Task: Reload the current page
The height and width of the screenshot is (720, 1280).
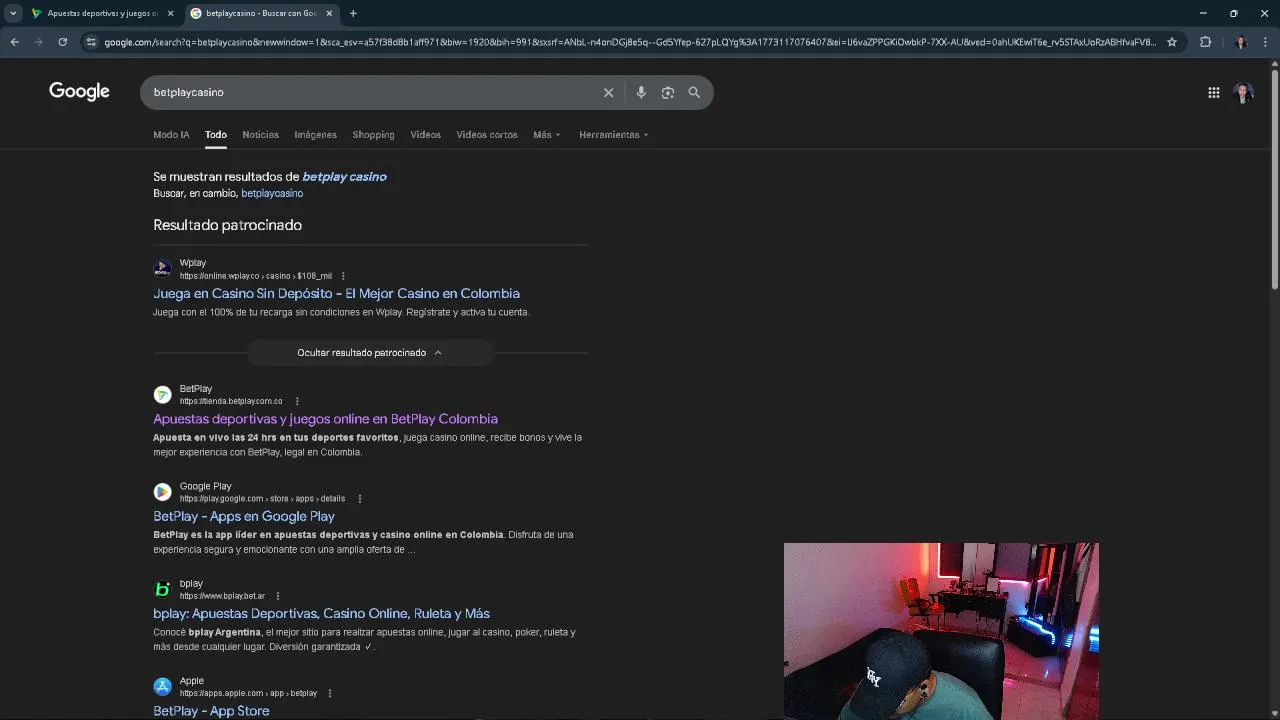Action: 62,42
